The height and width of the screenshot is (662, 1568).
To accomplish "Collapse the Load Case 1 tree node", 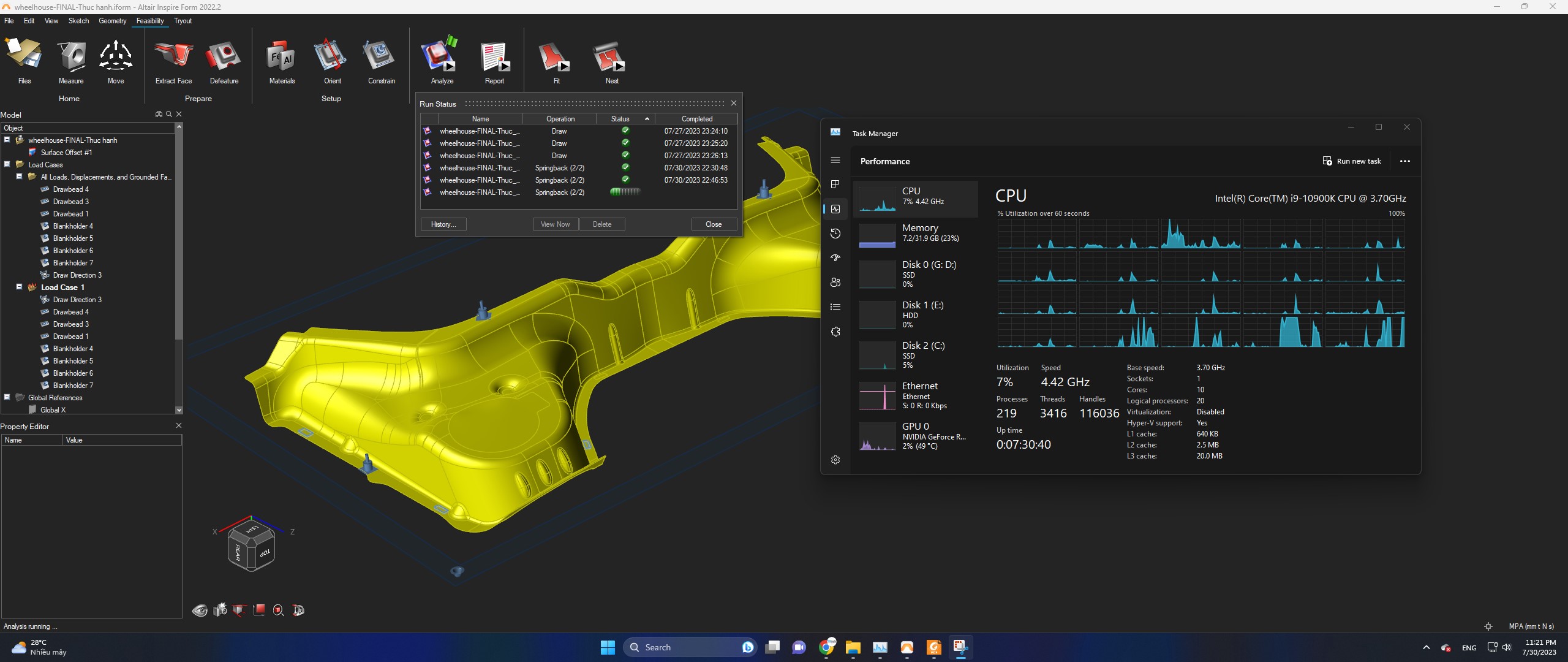I will click(x=19, y=287).
